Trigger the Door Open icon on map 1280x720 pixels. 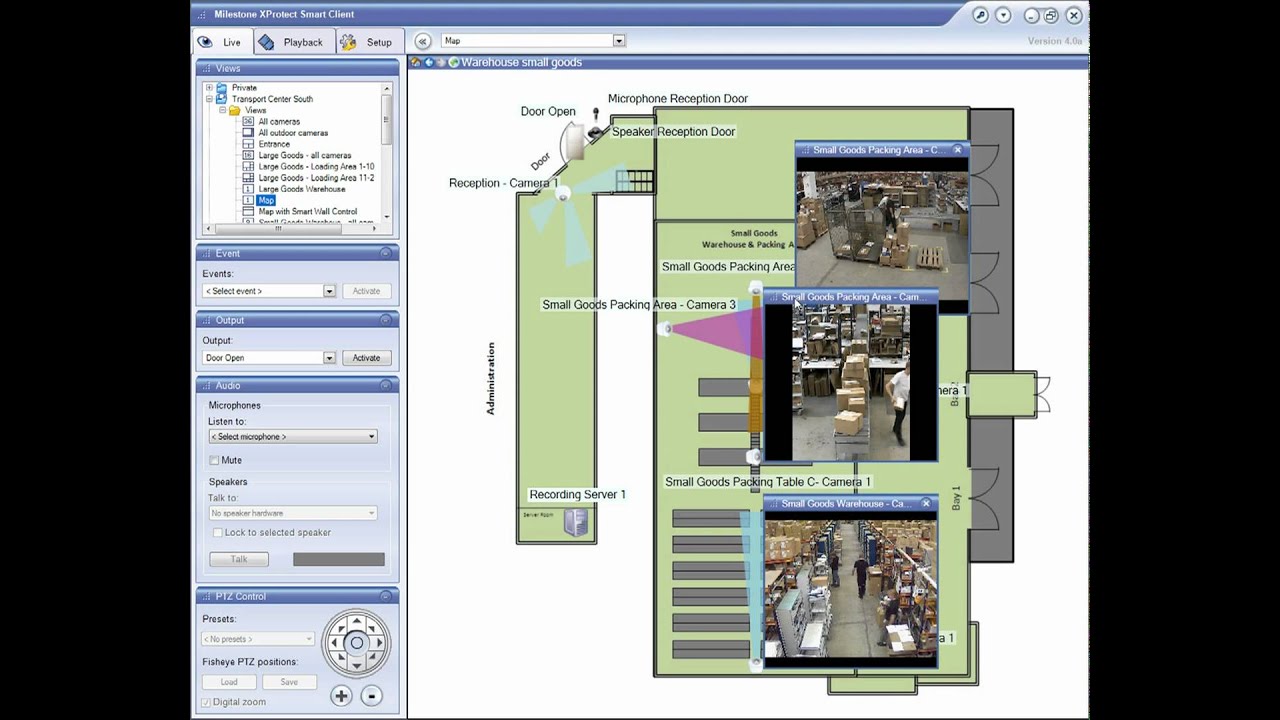575,142
